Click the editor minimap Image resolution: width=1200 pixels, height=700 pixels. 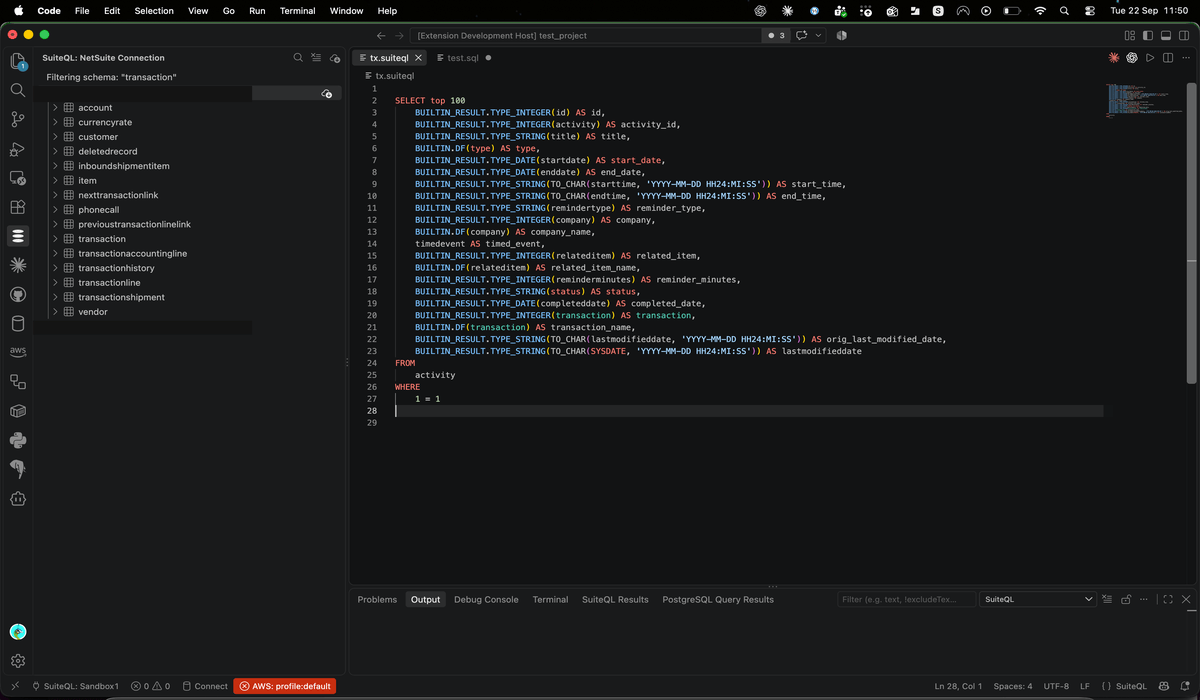pos(1144,100)
